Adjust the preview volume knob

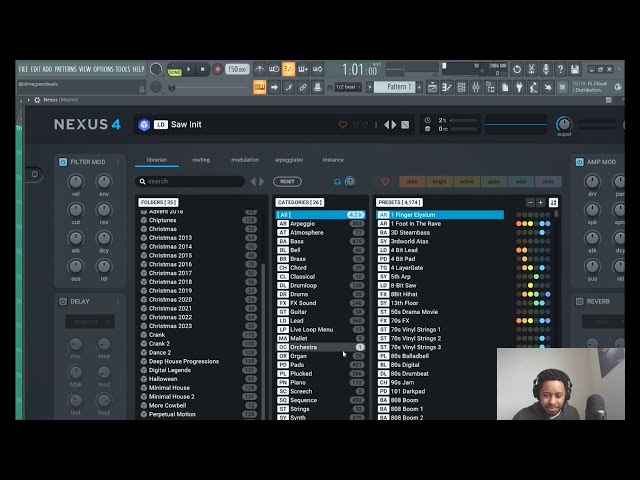[350, 182]
